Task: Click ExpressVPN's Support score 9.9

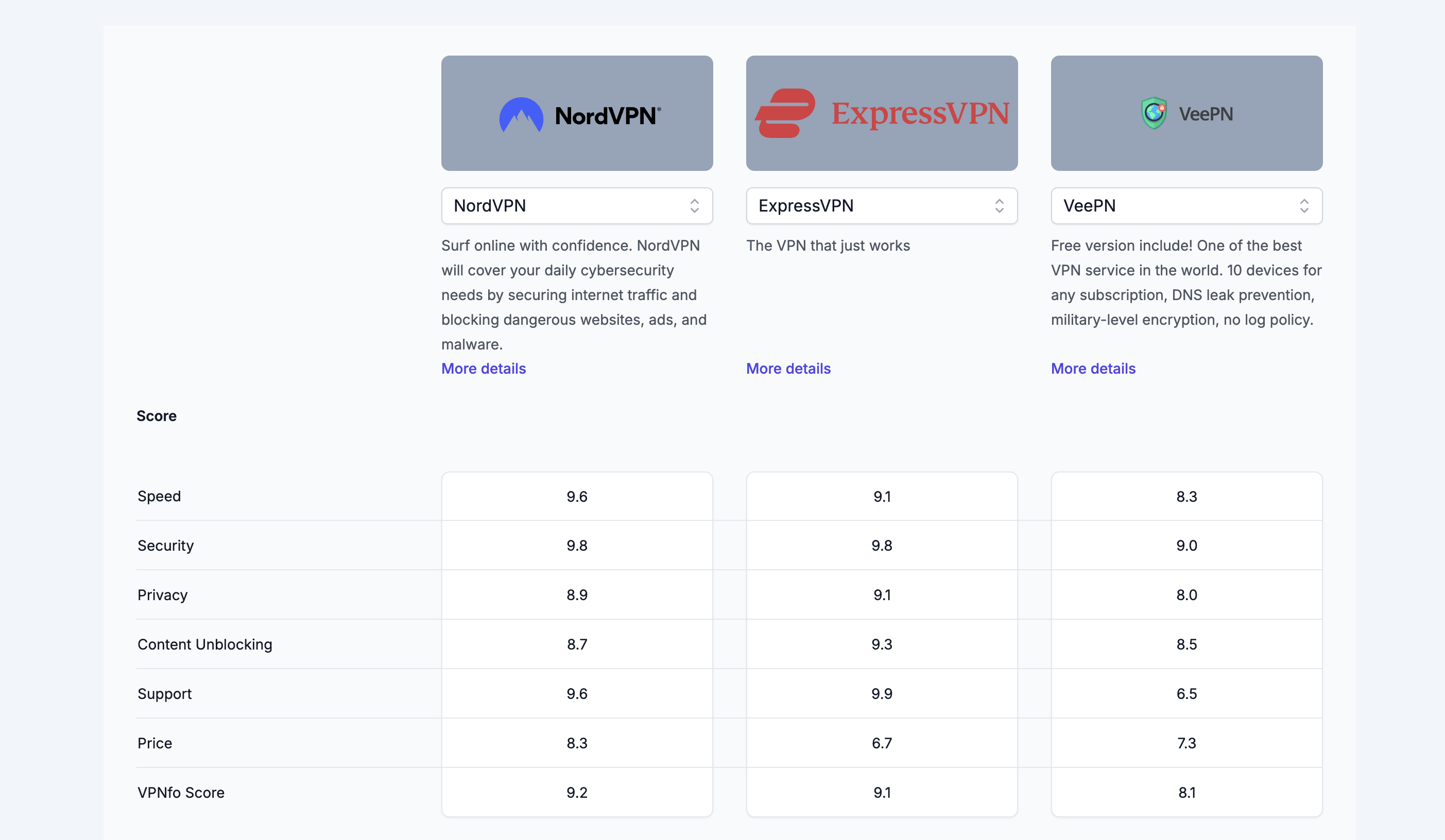Action: 882,693
